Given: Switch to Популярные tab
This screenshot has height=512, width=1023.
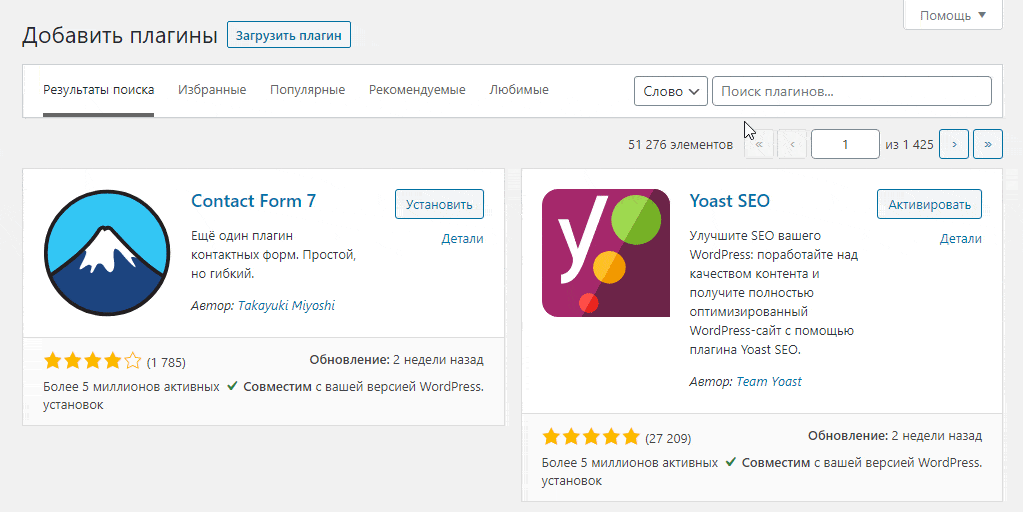Looking at the screenshot, I should [x=307, y=90].
